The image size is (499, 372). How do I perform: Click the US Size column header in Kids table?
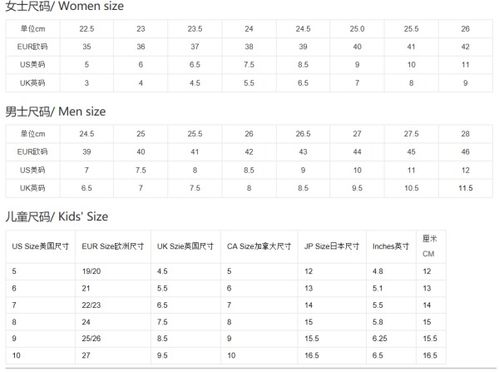tap(40, 247)
